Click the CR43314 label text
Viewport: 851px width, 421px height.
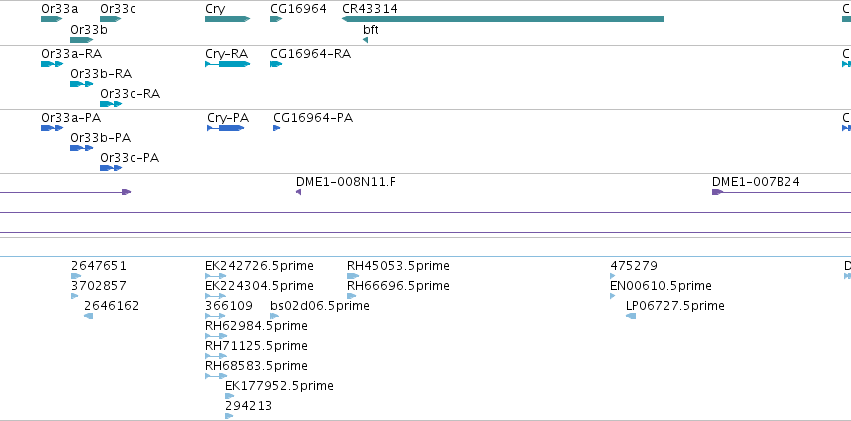[x=370, y=9]
